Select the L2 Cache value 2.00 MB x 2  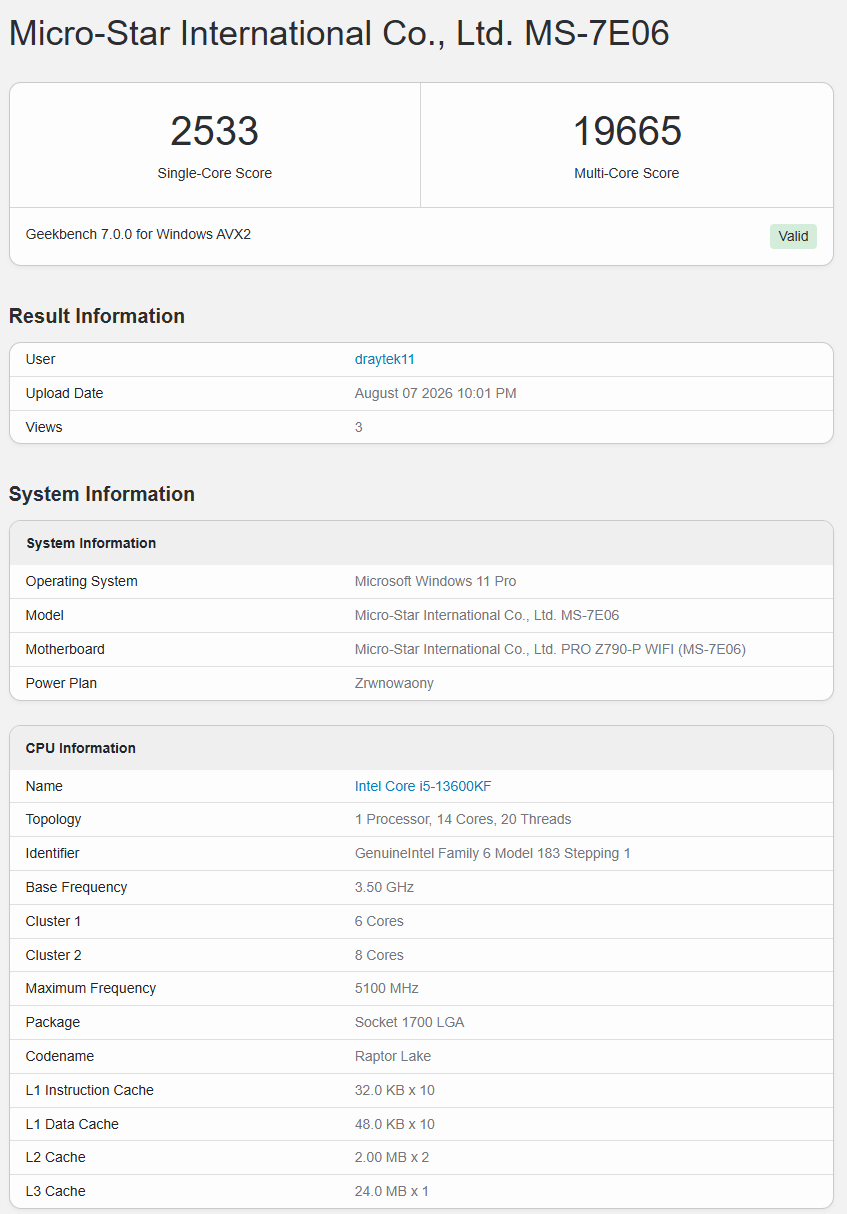pyautogui.click(x=391, y=1157)
